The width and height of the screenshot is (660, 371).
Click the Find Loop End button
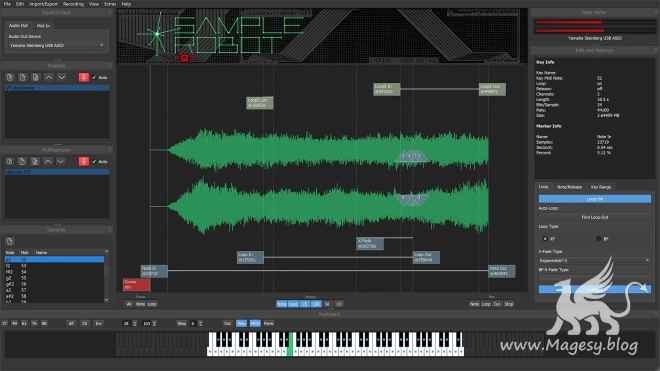594,217
